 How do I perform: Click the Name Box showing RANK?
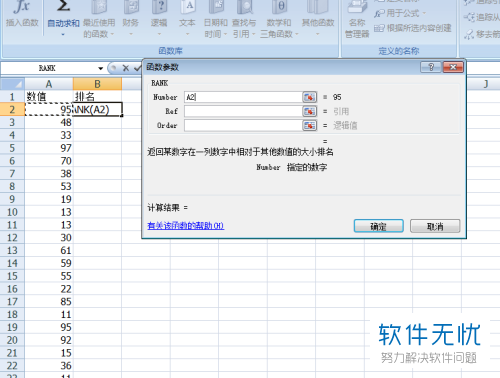pos(49,68)
